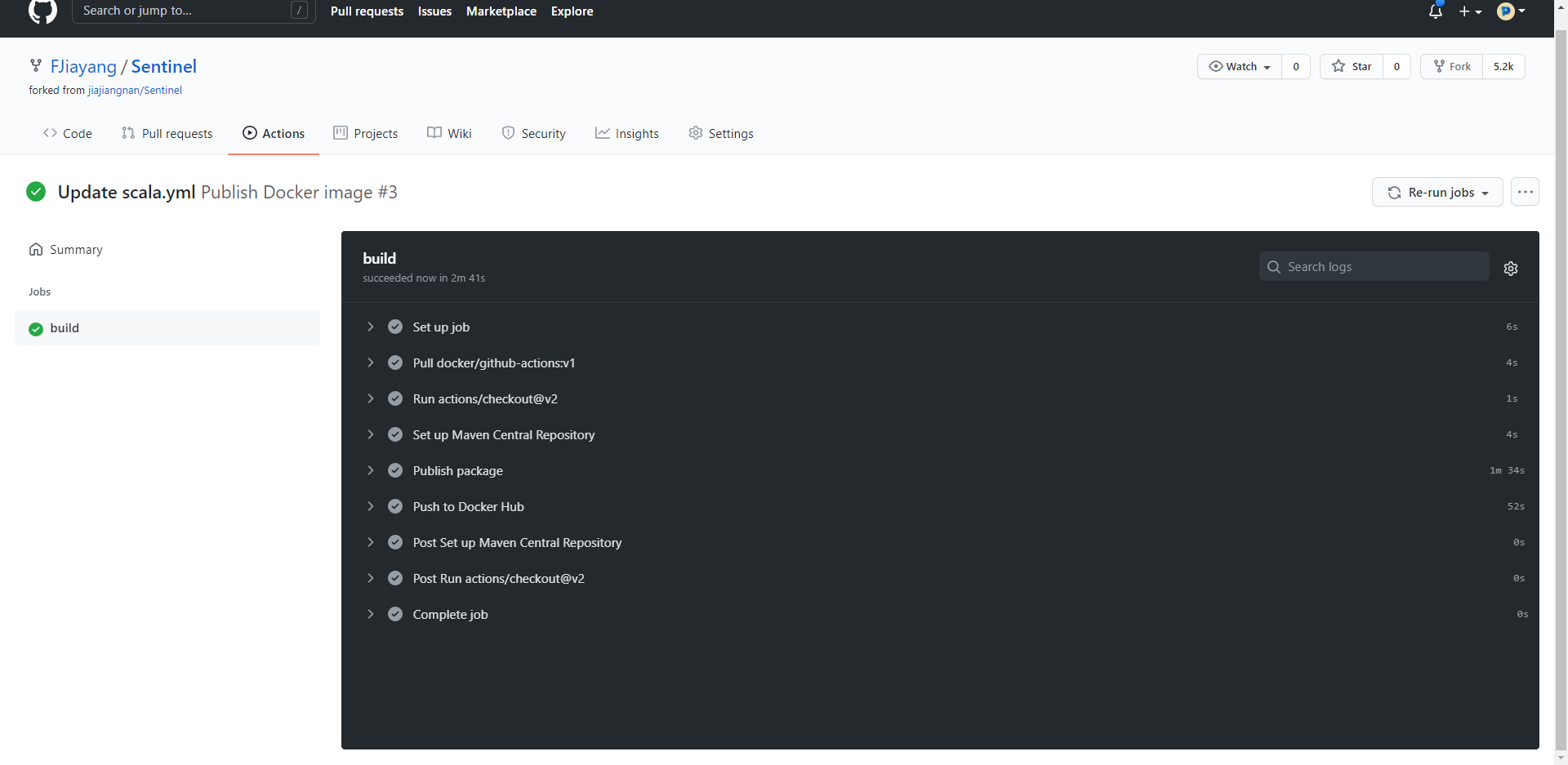Open Marketplace in the top navigation

(x=501, y=11)
